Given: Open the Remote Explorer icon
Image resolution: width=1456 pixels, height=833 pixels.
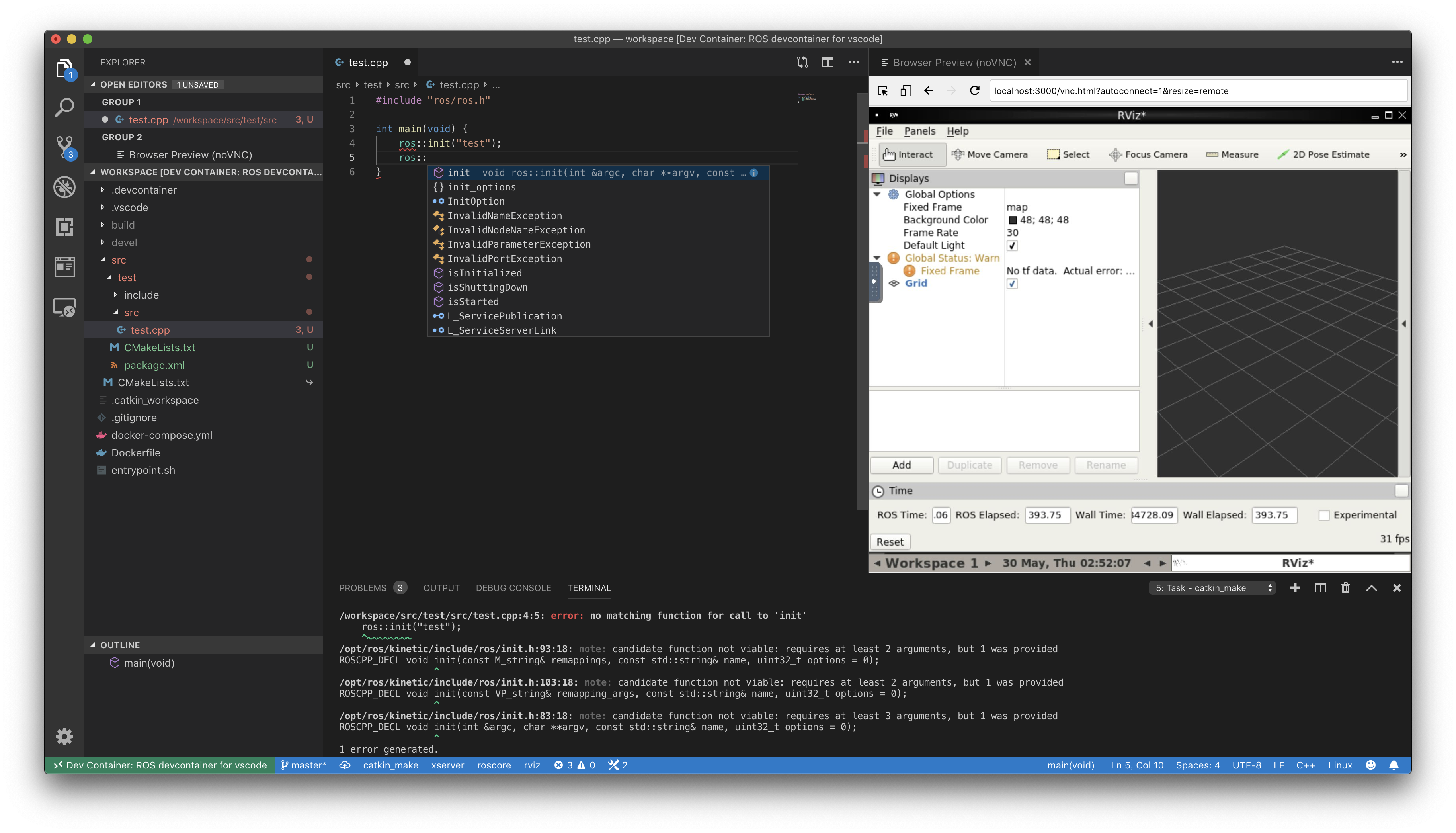Looking at the screenshot, I should tap(64, 307).
